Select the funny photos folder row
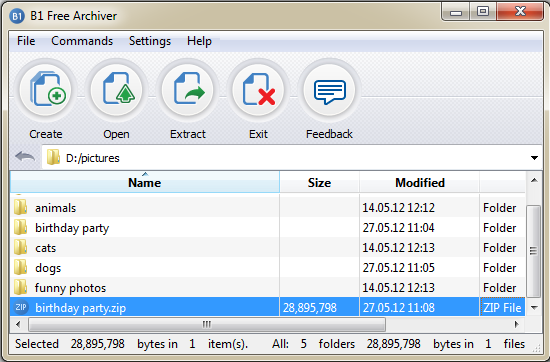The image size is (550, 362). [x=268, y=288]
